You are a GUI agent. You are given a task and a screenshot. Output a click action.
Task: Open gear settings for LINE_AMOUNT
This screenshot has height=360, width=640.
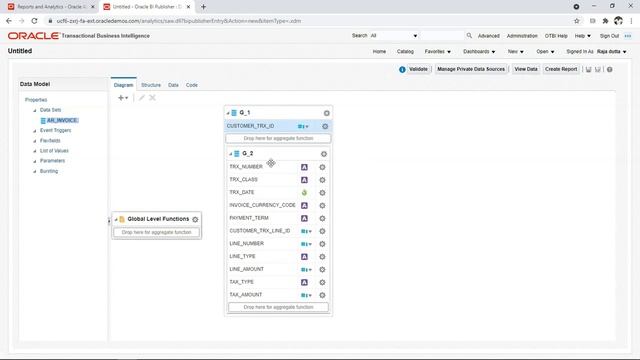pyautogui.click(x=322, y=269)
